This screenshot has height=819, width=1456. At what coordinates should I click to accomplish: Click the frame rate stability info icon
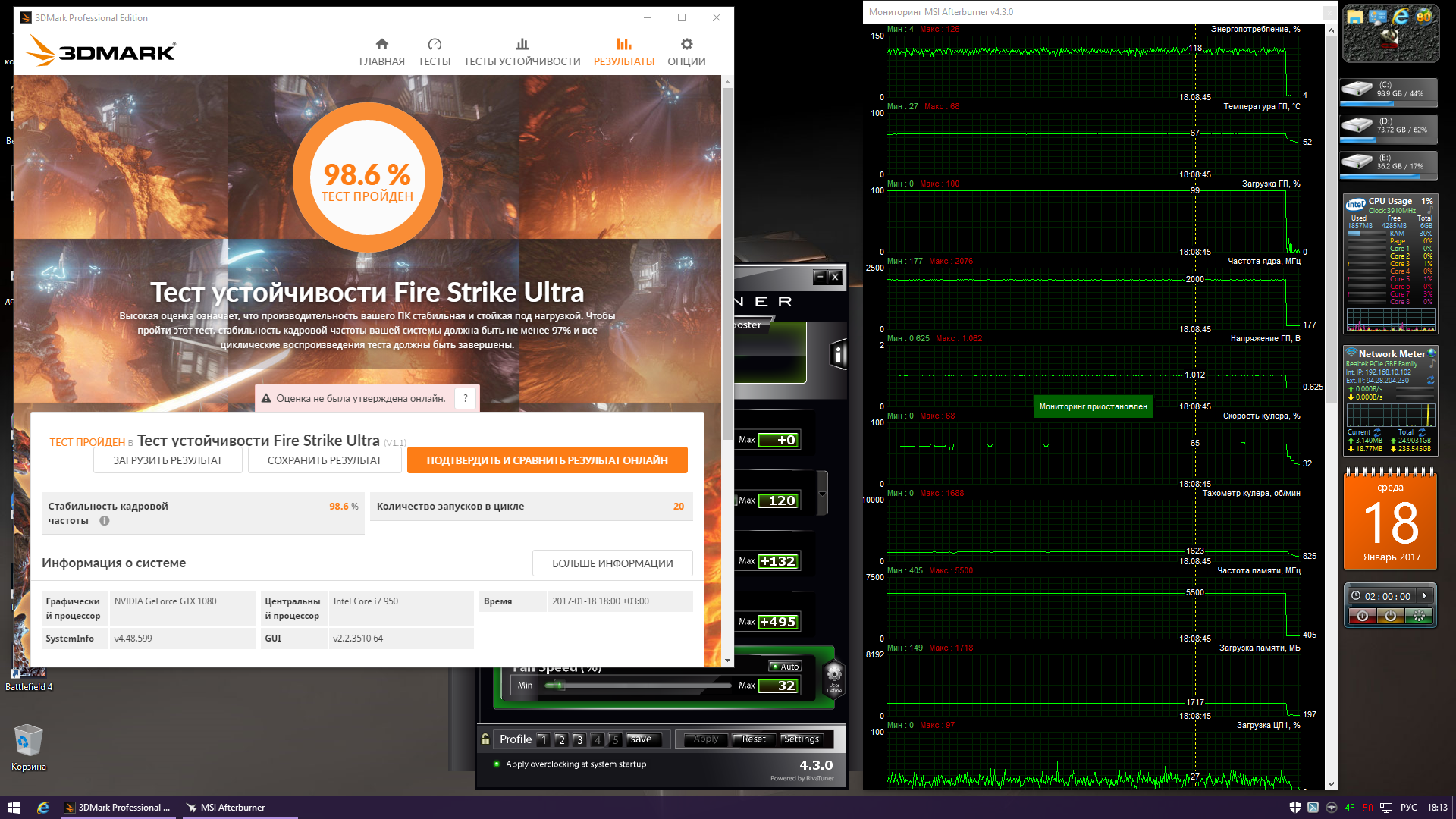pyautogui.click(x=105, y=521)
